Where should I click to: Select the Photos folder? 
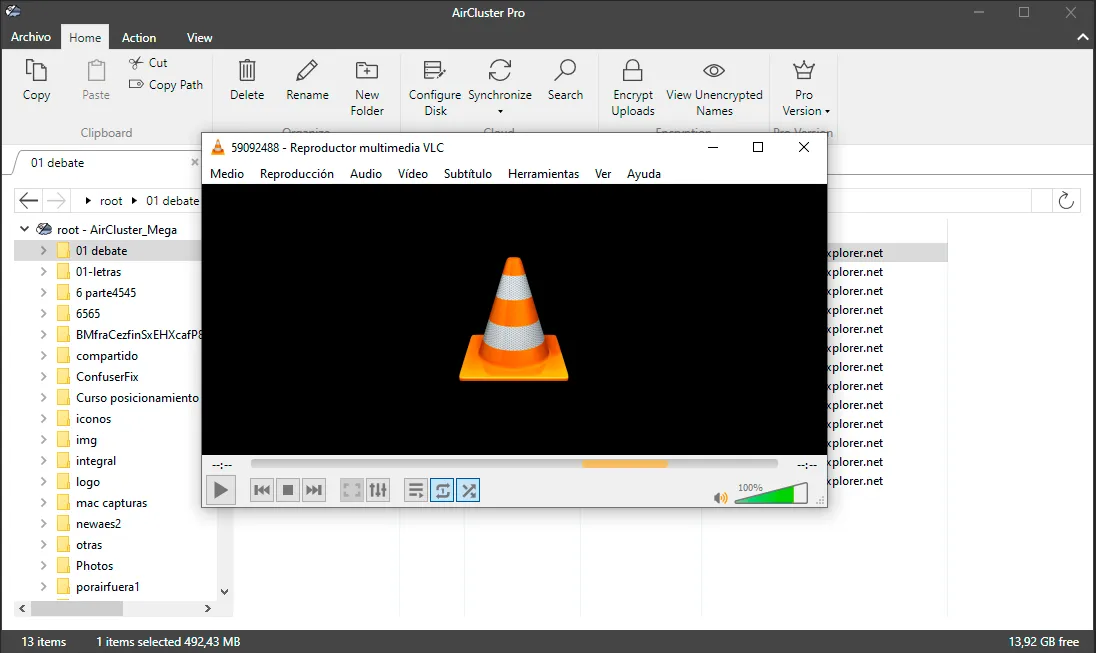[x=94, y=566]
